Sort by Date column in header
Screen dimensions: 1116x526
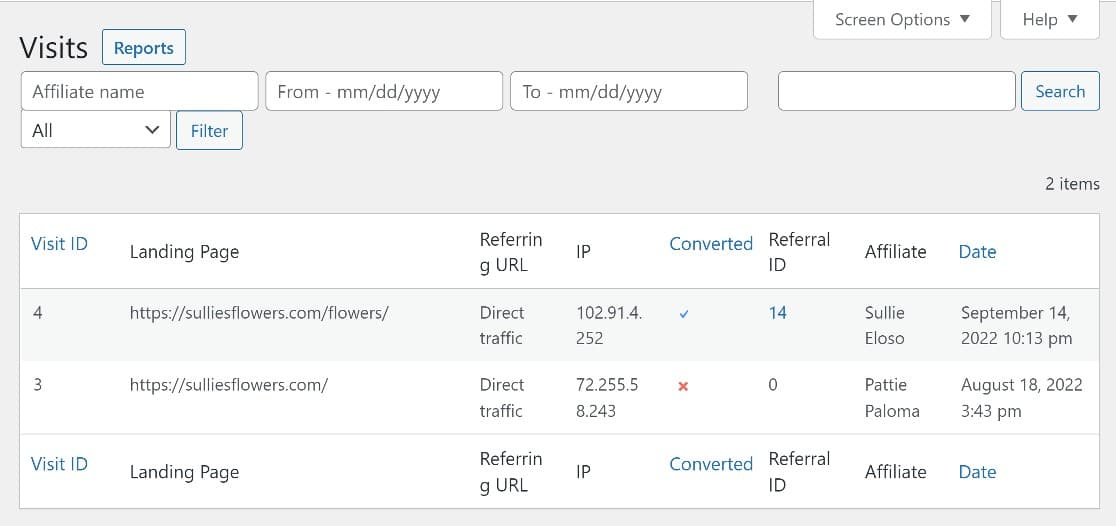pyautogui.click(x=977, y=252)
